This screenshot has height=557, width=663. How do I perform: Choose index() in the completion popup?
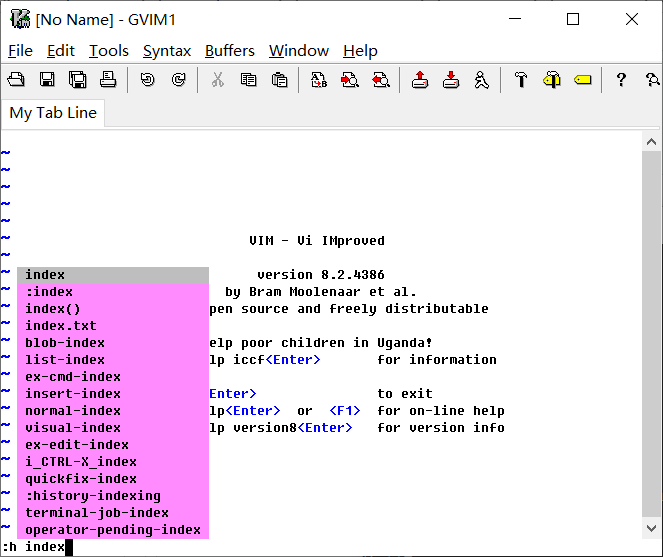[113, 309]
